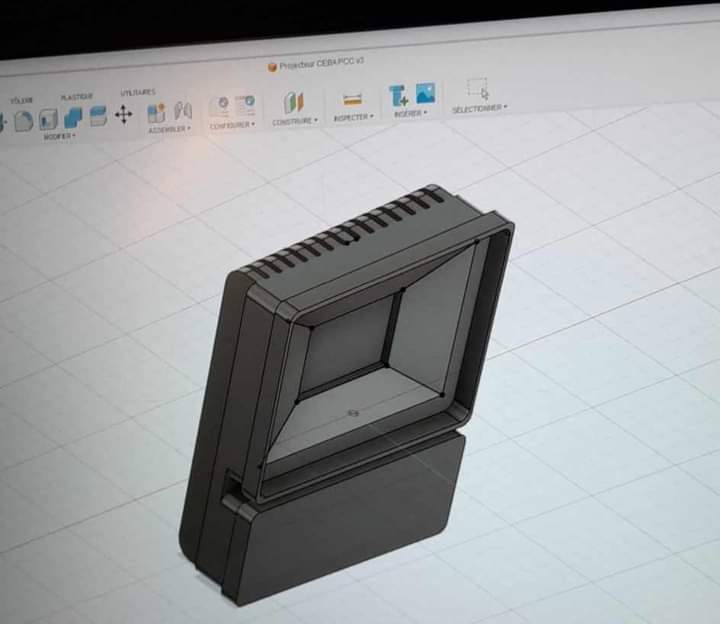Click the Projecteur document title
Viewport: 720px width, 624px height.
click(x=322, y=63)
